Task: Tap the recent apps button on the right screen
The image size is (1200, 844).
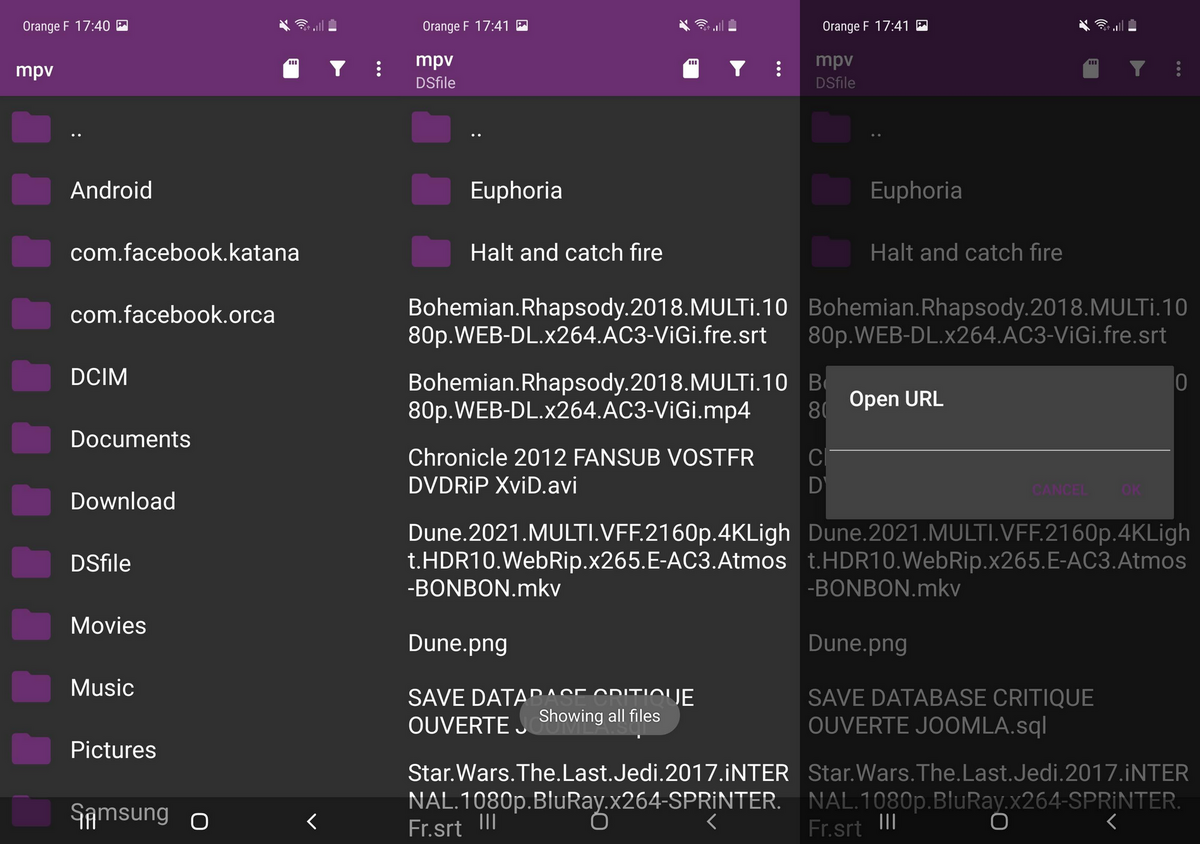Action: point(888,821)
